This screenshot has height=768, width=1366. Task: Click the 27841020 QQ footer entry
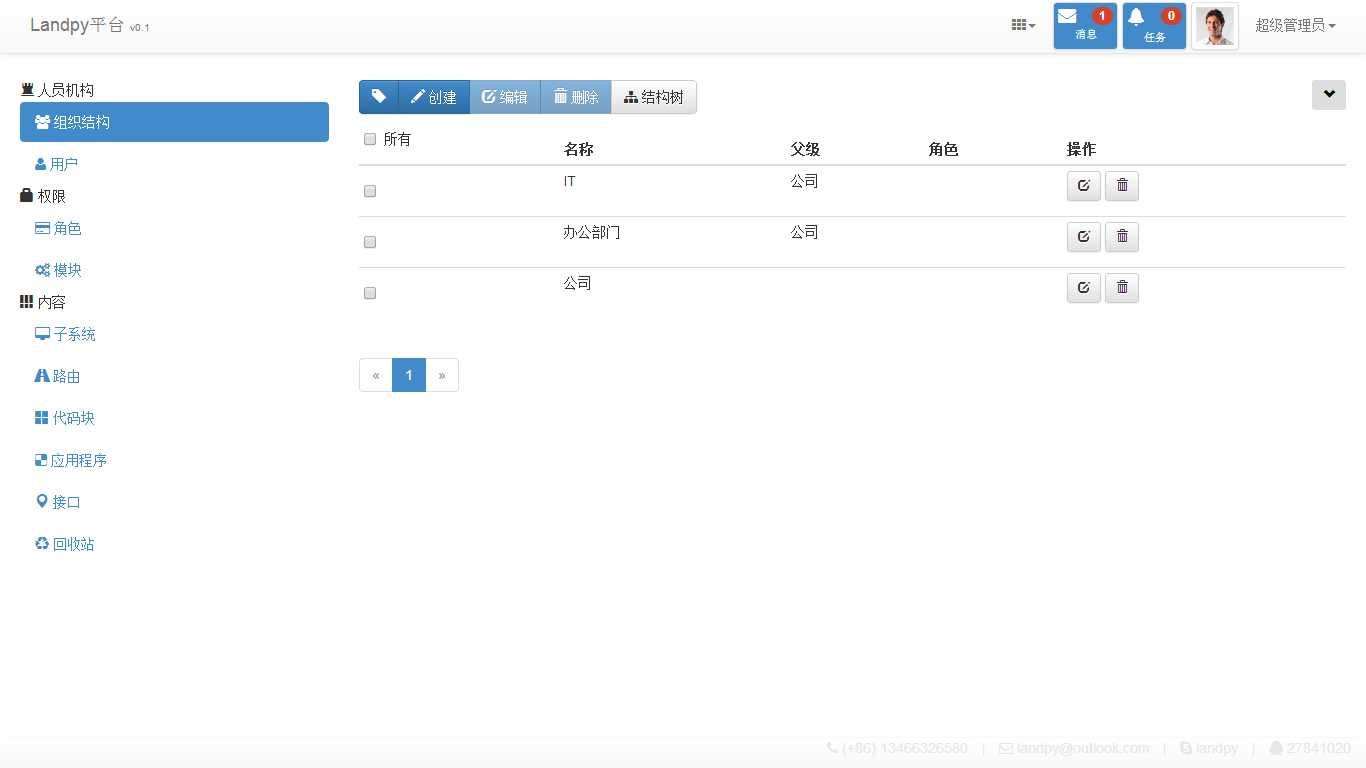pyautogui.click(x=1310, y=748)
